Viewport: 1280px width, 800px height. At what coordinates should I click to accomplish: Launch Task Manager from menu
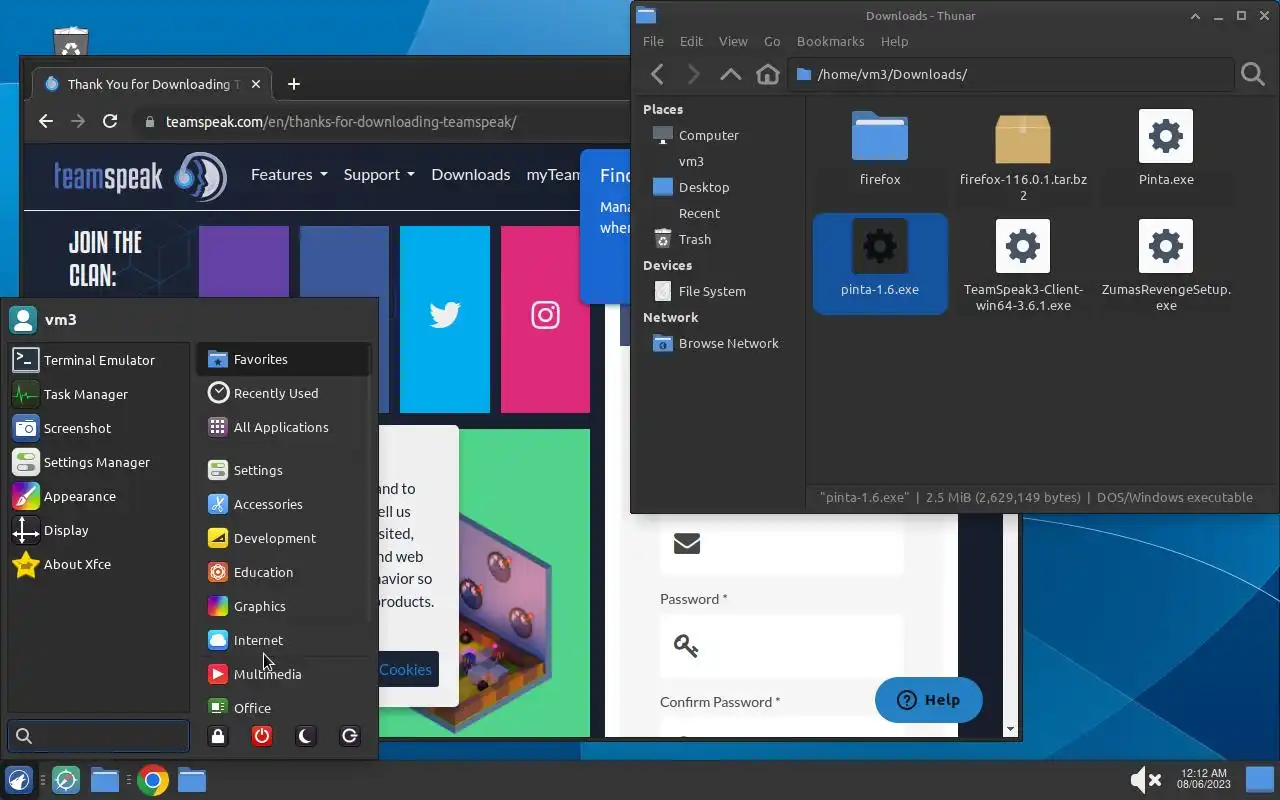tap(98, 394)
